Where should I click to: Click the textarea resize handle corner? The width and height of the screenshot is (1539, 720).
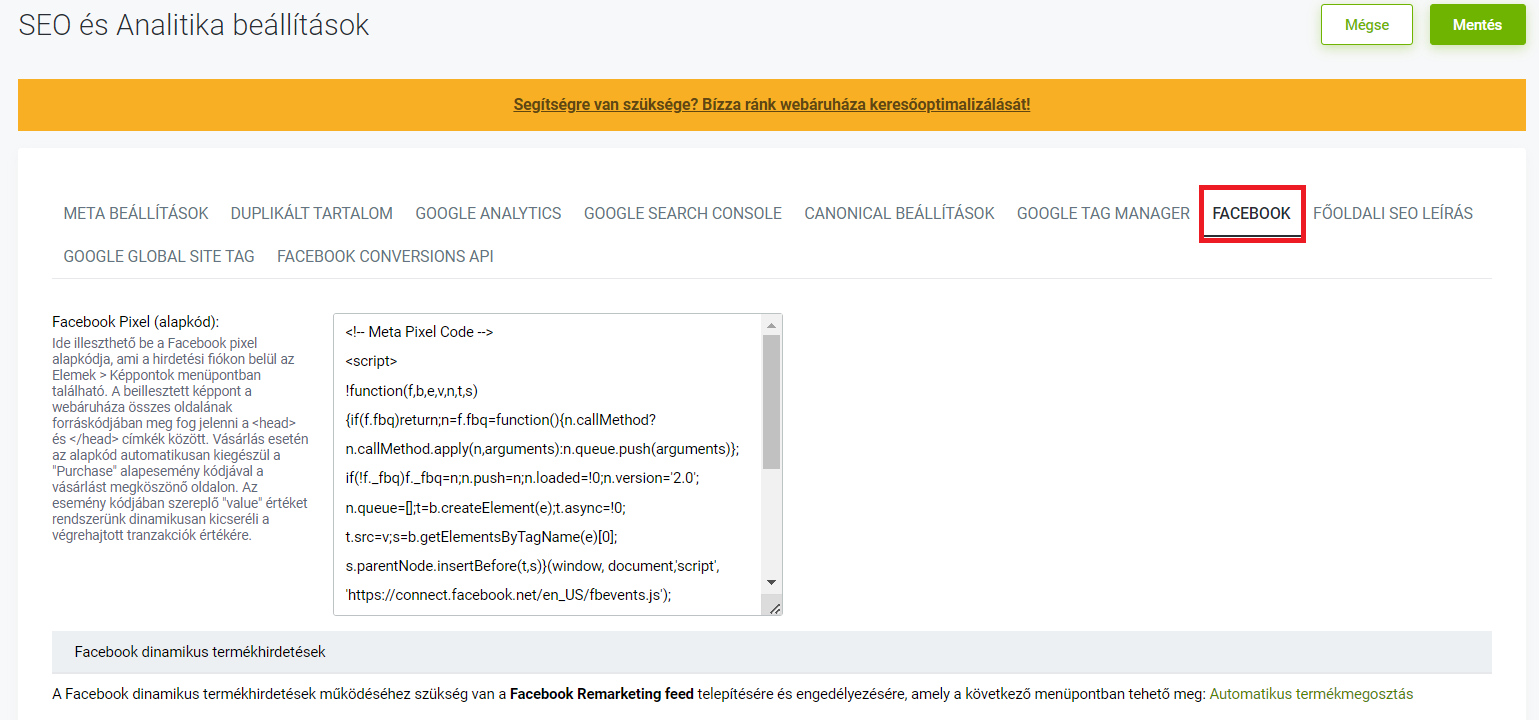(774, 607)
